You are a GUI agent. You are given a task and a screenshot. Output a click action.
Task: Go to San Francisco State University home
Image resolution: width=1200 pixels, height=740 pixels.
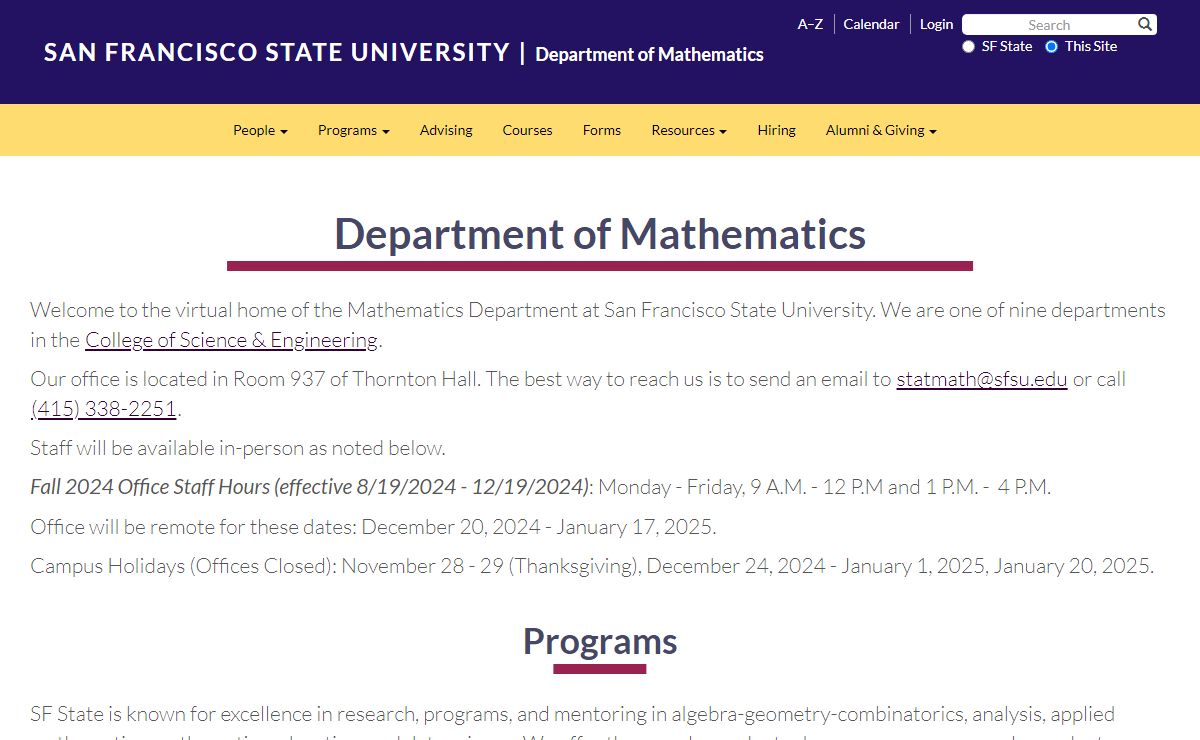pyautogui.click(x=277, y=52)
